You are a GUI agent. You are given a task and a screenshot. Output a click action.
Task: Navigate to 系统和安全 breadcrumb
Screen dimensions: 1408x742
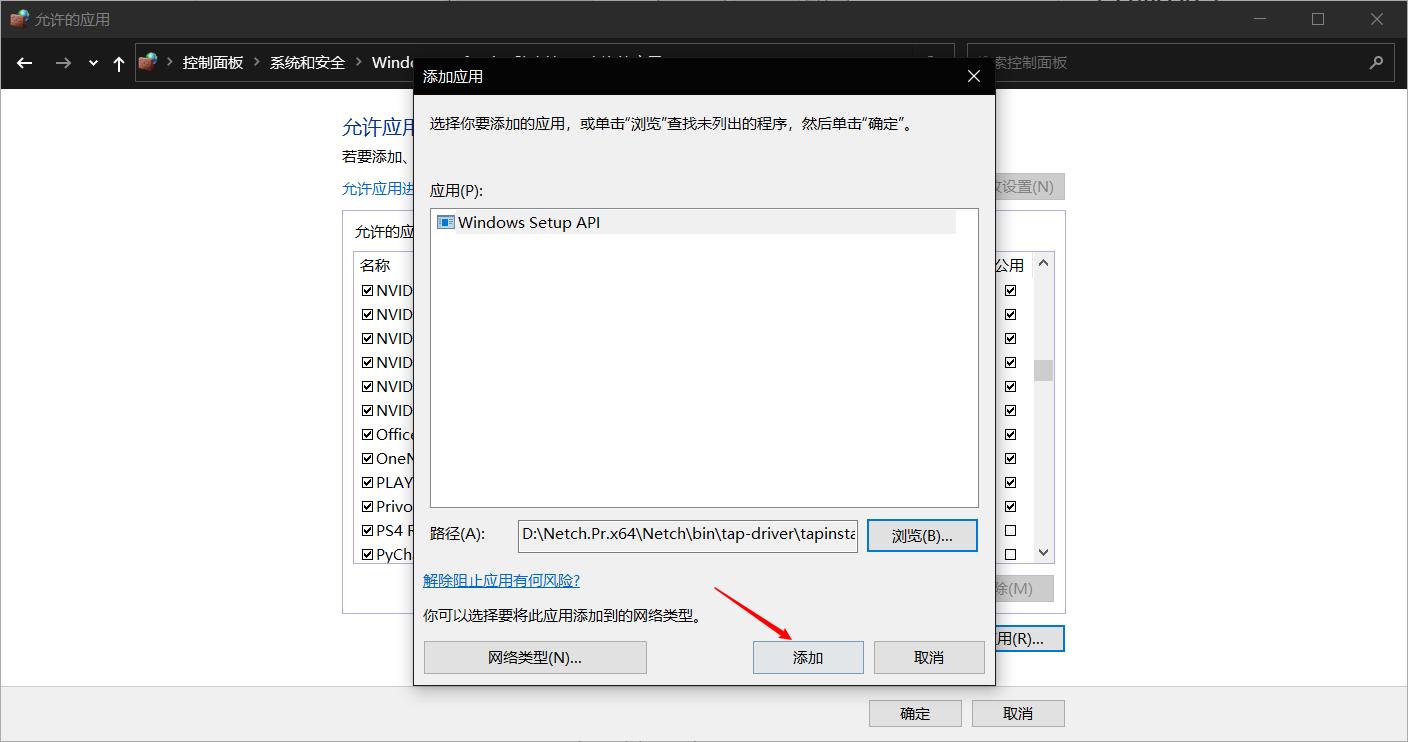pyautogui.click(x=307, y=62)
